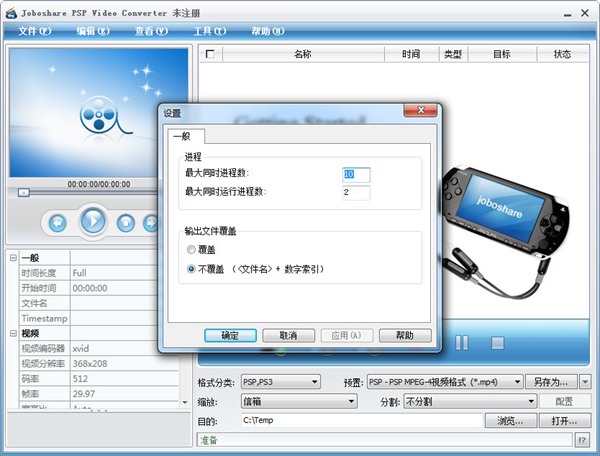The width and height of the screenshot is (600, 456).
Task: Open the 工具(T) menu
Action: (x=210, y=31)
